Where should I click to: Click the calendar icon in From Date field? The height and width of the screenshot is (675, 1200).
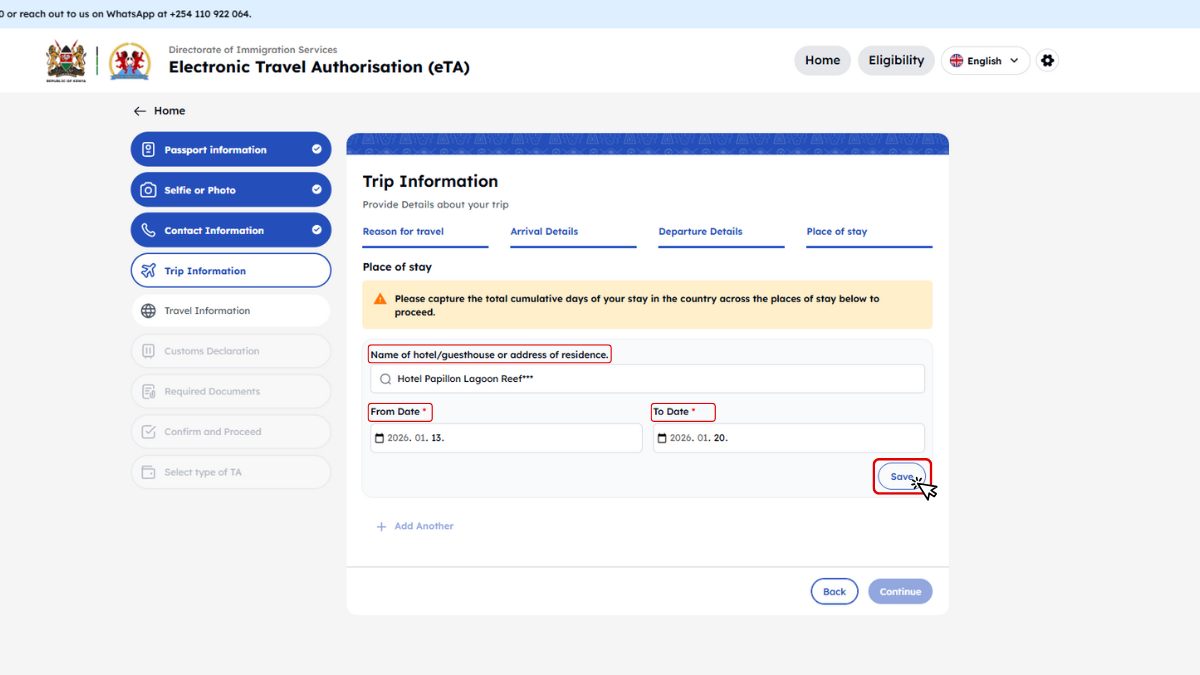point(379,438)
